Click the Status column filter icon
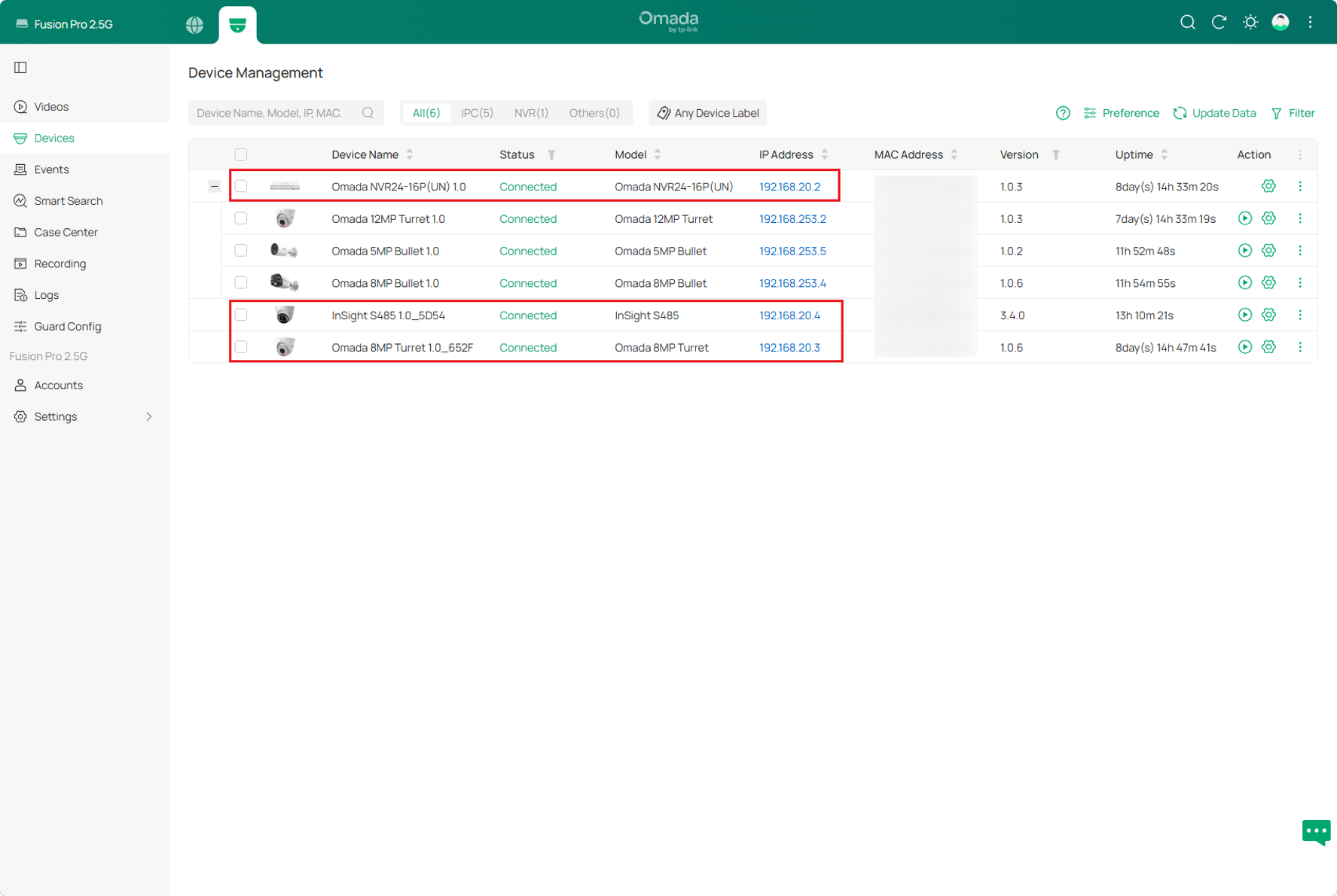This screenshot has height=896, width=1337. (551, 154)
